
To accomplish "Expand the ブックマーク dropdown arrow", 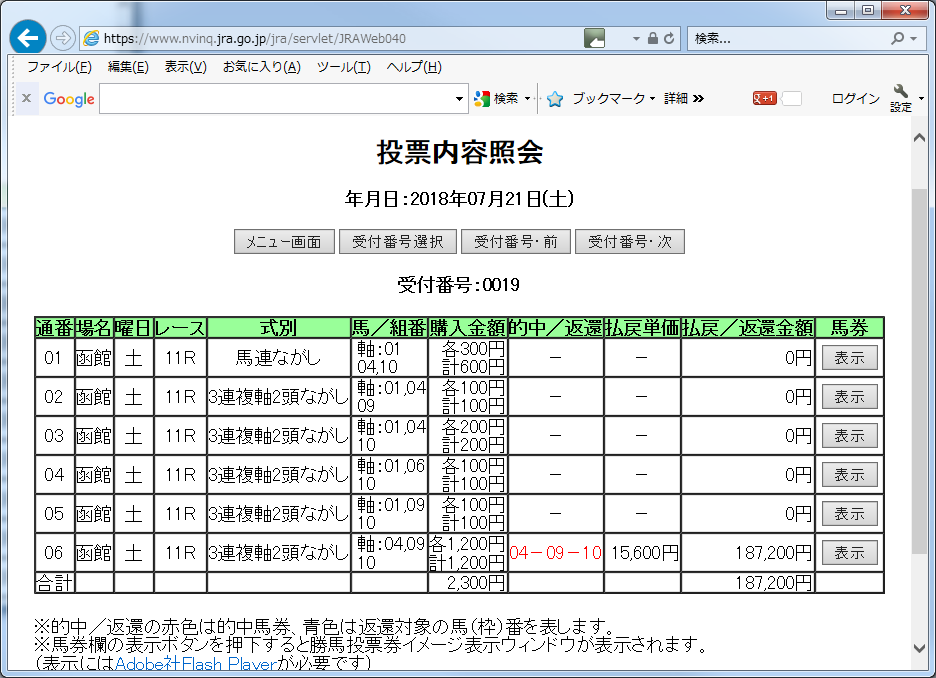I will click(652, 98).
